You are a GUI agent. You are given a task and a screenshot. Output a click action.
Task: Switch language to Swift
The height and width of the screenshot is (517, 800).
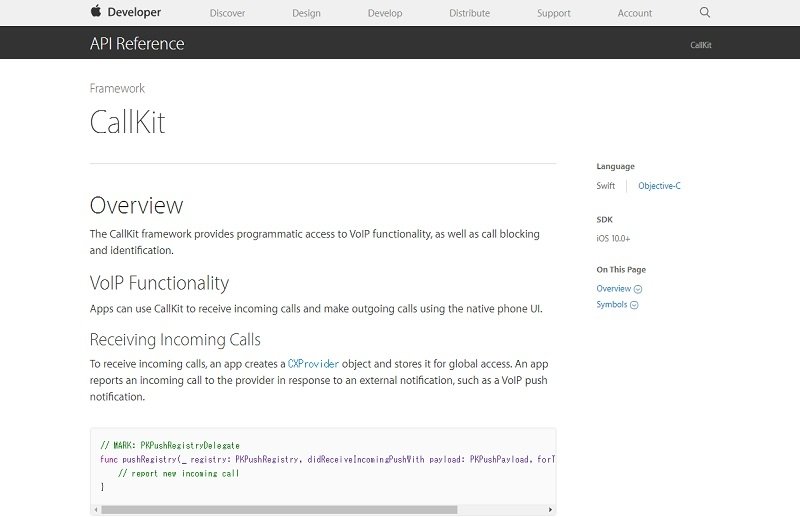coord(606,186)
